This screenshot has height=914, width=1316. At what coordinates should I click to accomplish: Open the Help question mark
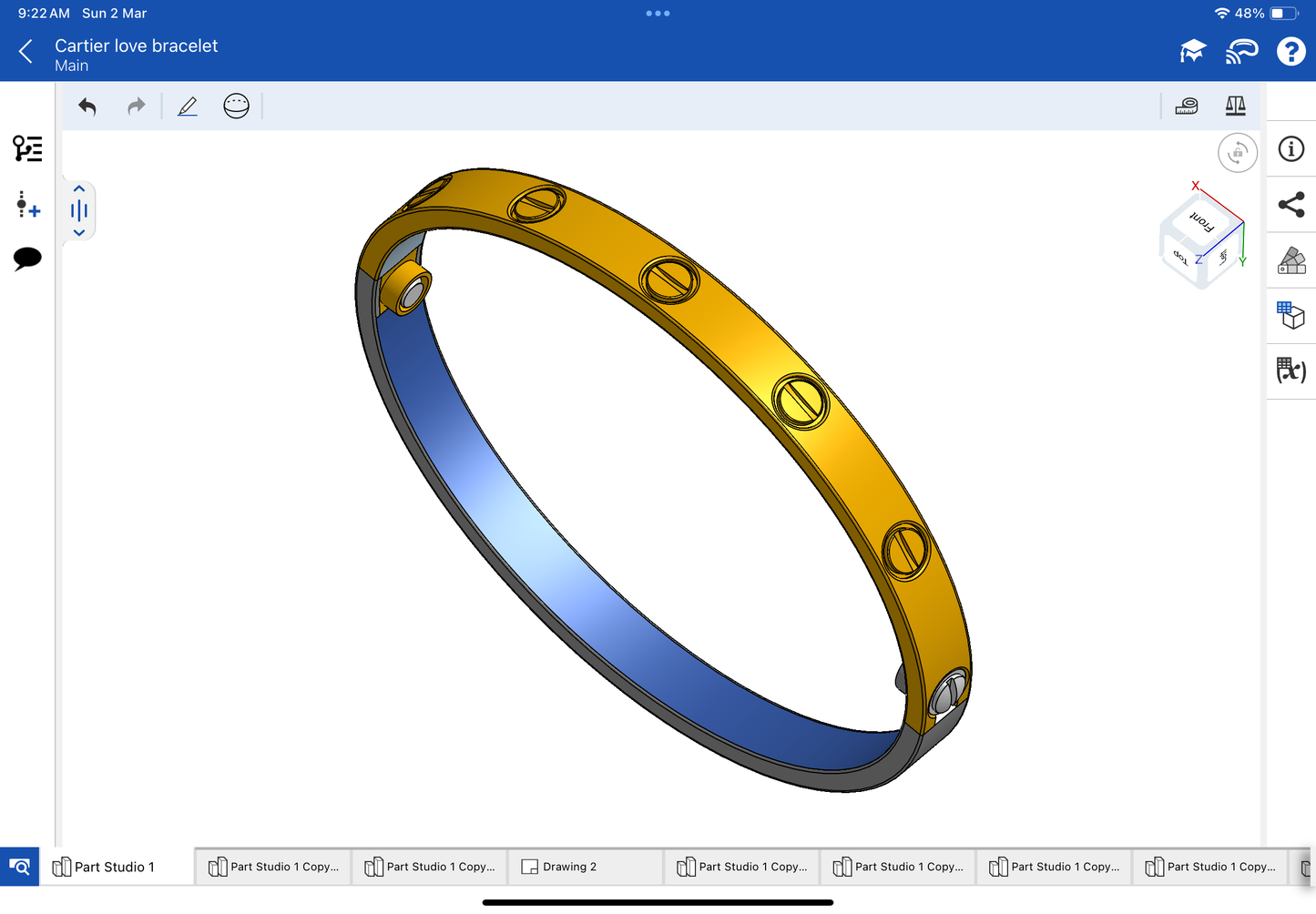1290,52
